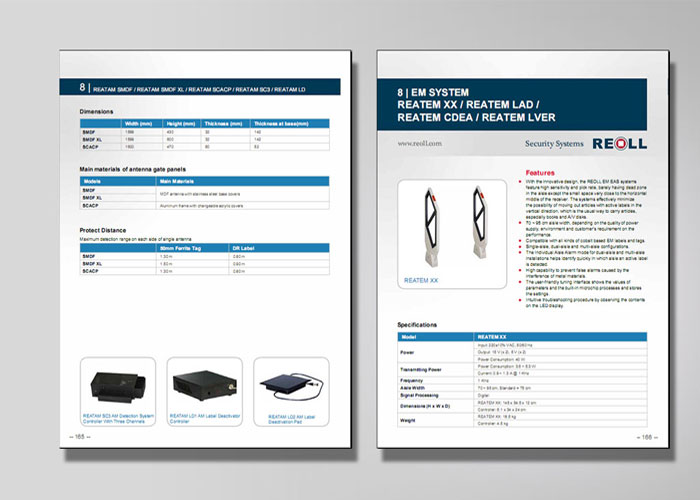Image resolution: width=700 pixels, height=500 pixels.
Task: Click the 'REATEM XX' header cell in Specifications table
Action: (560, 337)
